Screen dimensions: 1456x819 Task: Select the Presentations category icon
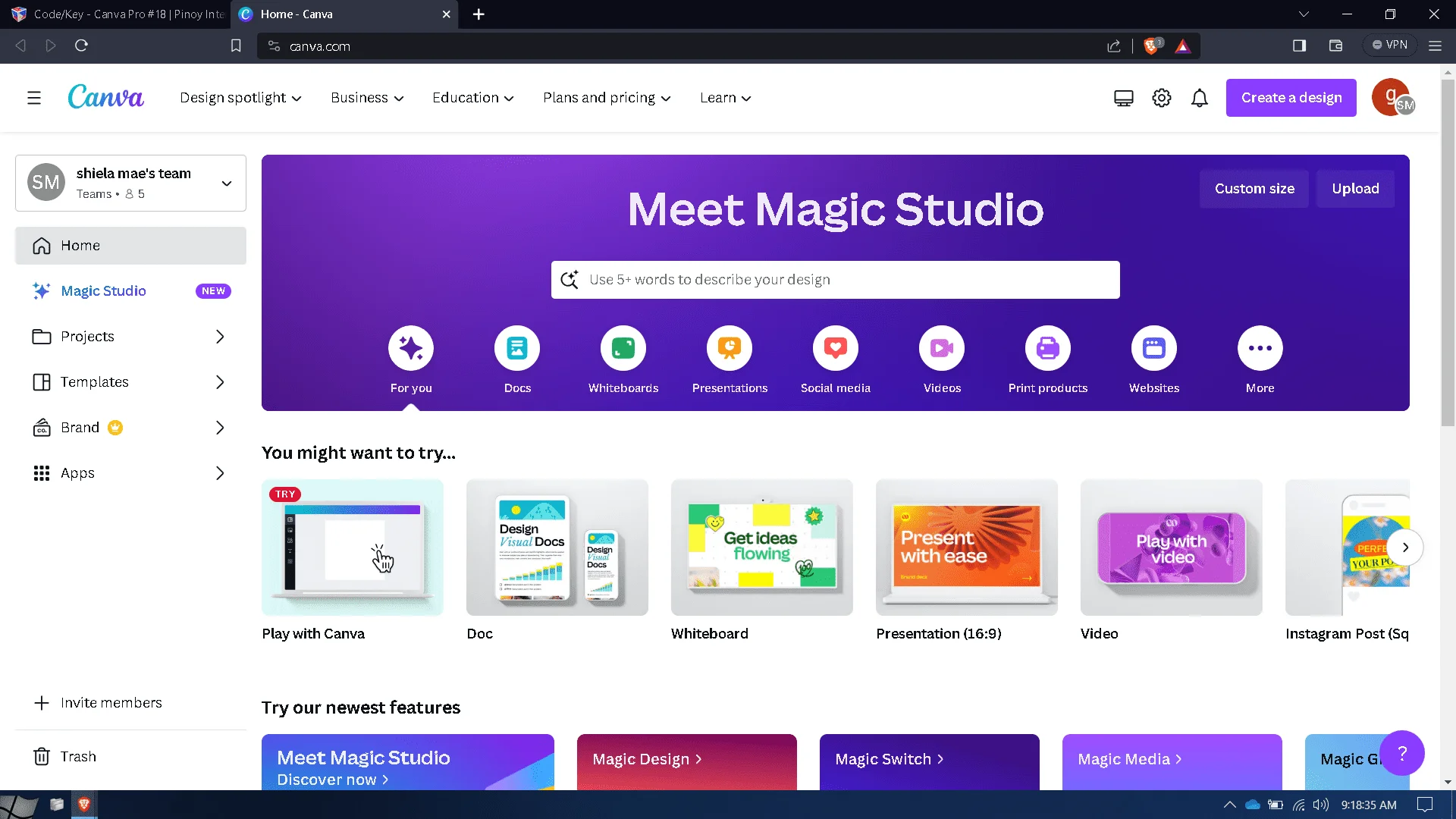(730, 348)
